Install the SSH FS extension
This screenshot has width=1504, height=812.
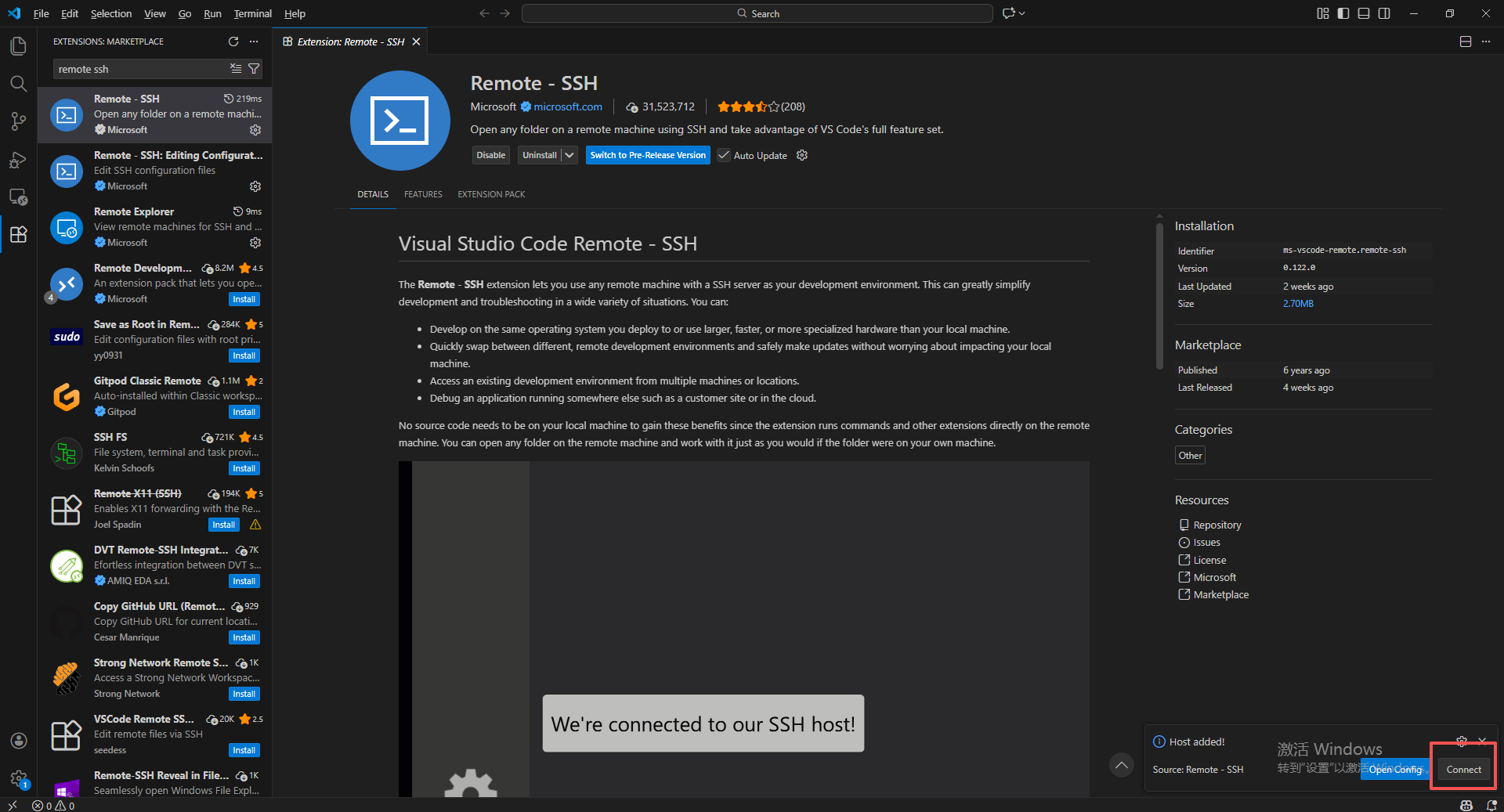coord(244,468)
